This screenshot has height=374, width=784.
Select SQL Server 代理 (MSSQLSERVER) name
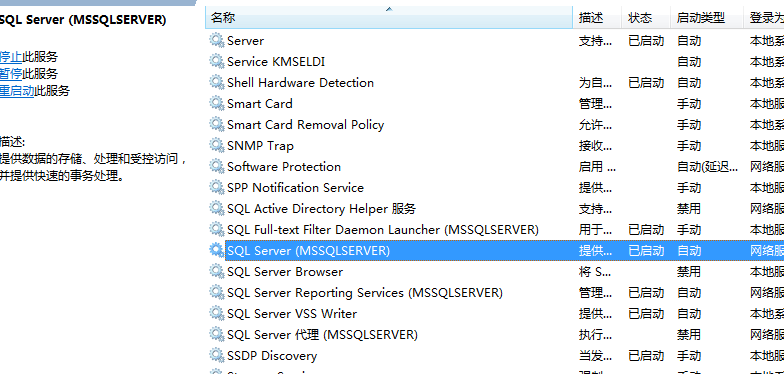tap(322, 334)
